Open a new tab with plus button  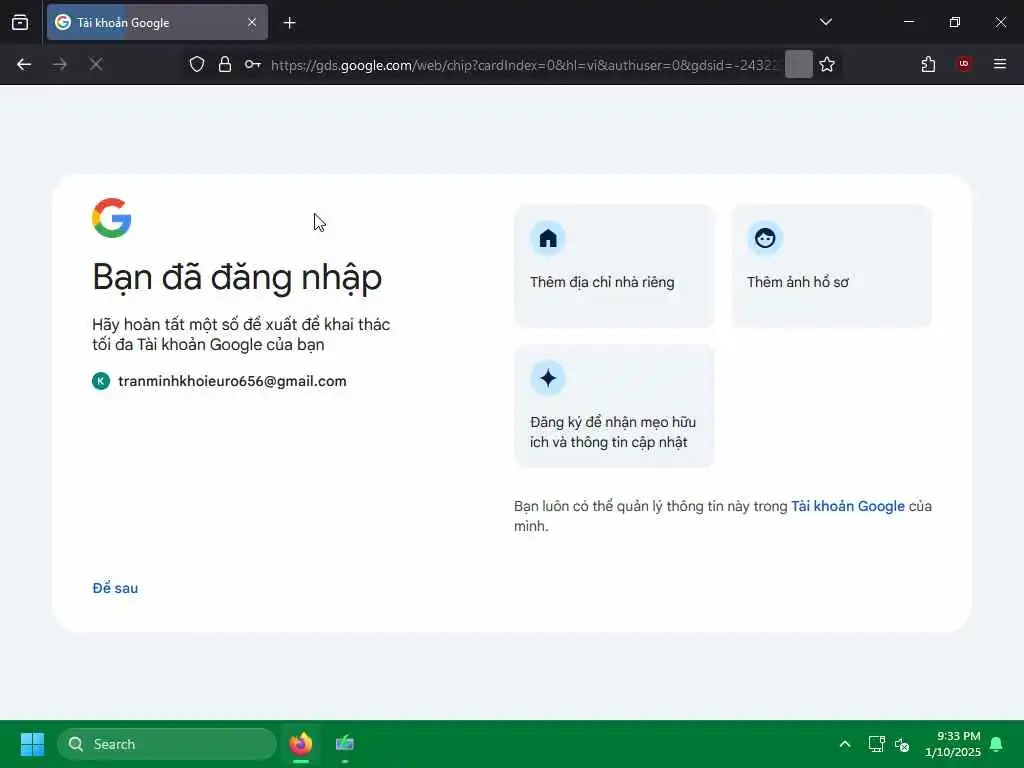(x=289, y=23)
